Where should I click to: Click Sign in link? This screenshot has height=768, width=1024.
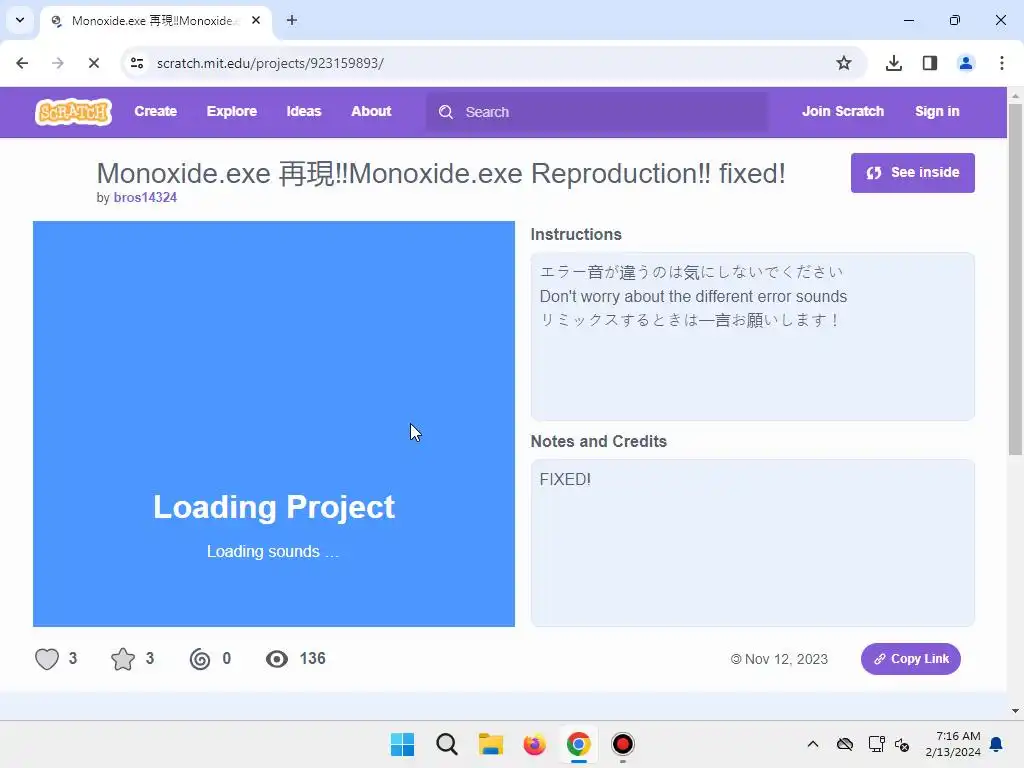click(937, 112)
